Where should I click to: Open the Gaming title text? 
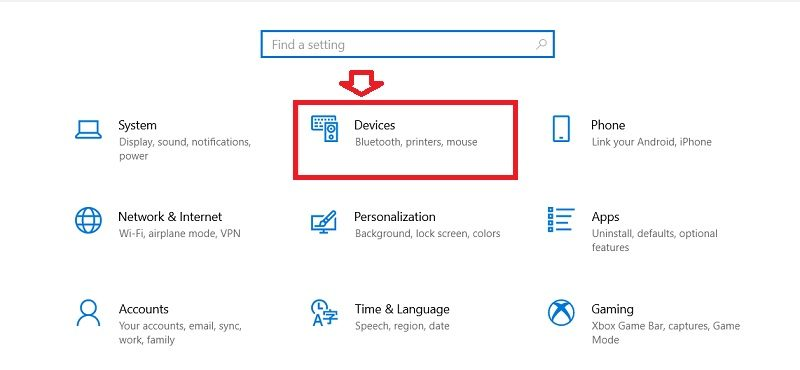tap(612, 309)
